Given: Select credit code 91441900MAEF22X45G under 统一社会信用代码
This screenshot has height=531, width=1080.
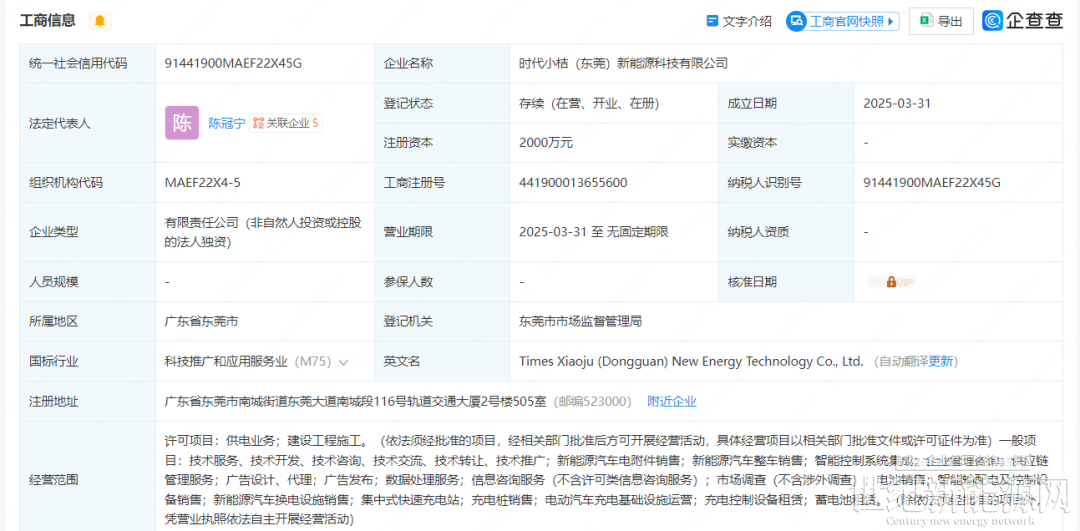Looking at the screenshot, I should 233,63.
